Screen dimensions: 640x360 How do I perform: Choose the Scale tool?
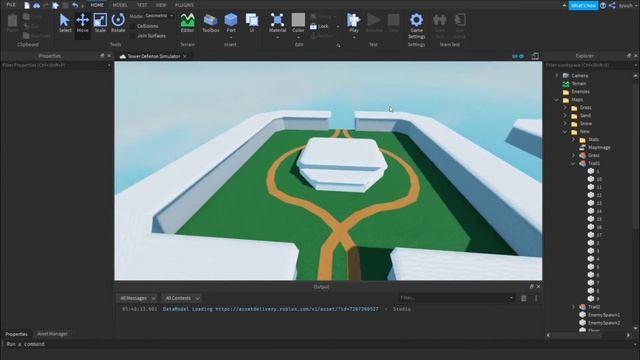pyautogui.click(x=100, y=23)
